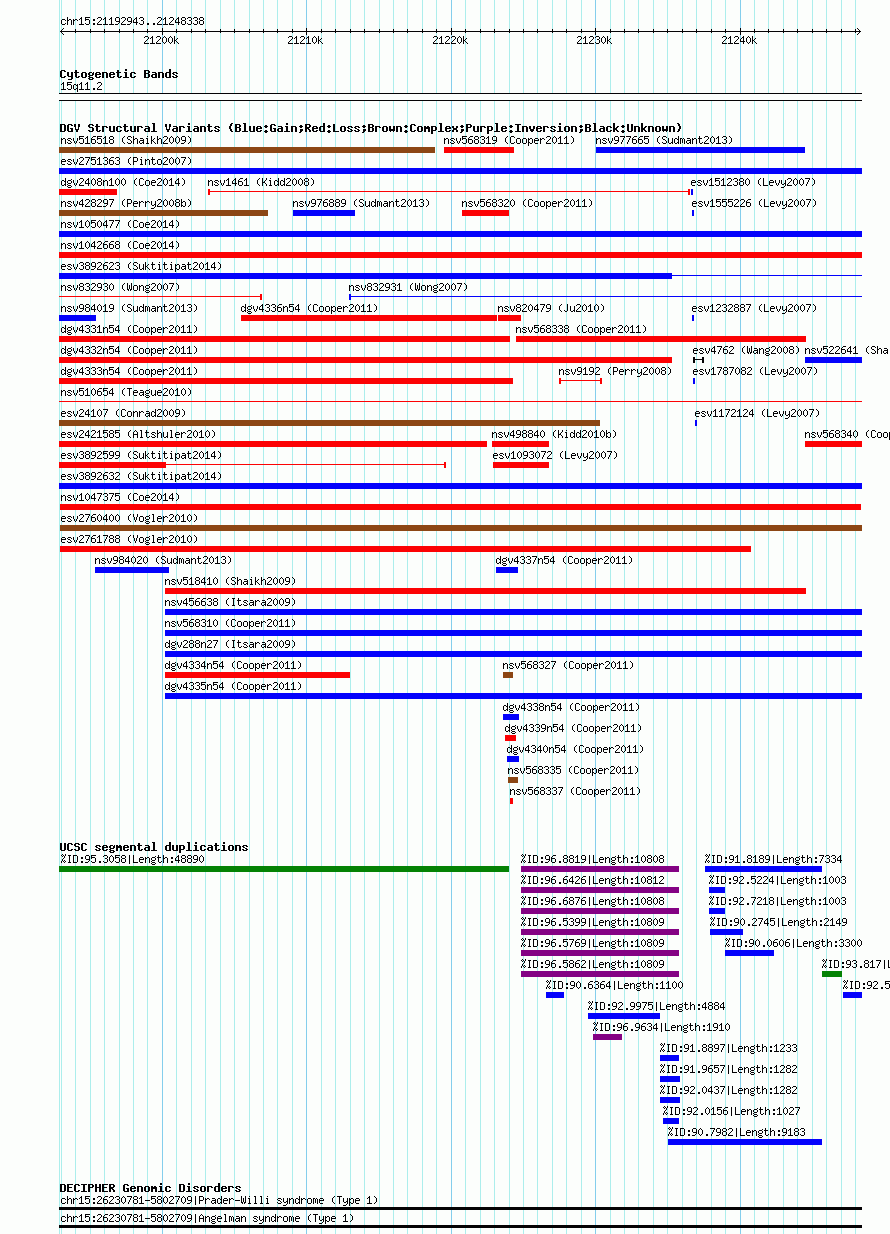Click nsv977665 (Sudmant2013) blue gain bar

[700, 150]
